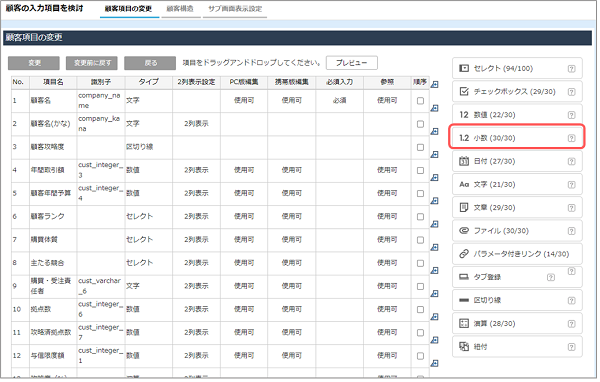Click the 小数 "1.2" item type icon
The image size is (600, 382).
(464, 138)
